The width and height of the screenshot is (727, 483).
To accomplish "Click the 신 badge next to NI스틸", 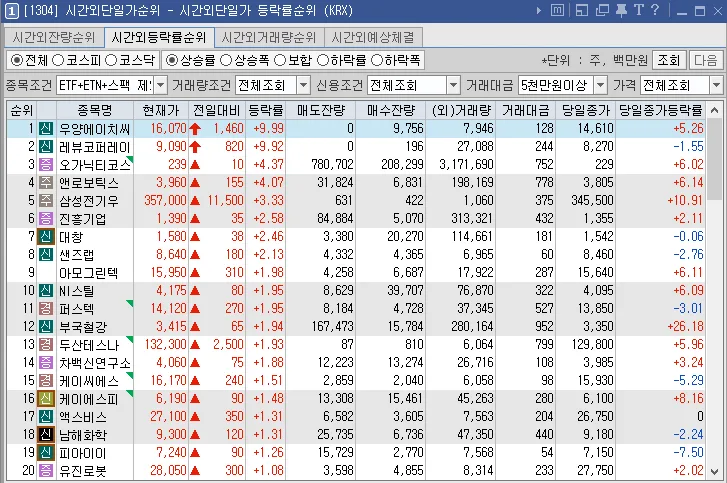I will point(45,291).
